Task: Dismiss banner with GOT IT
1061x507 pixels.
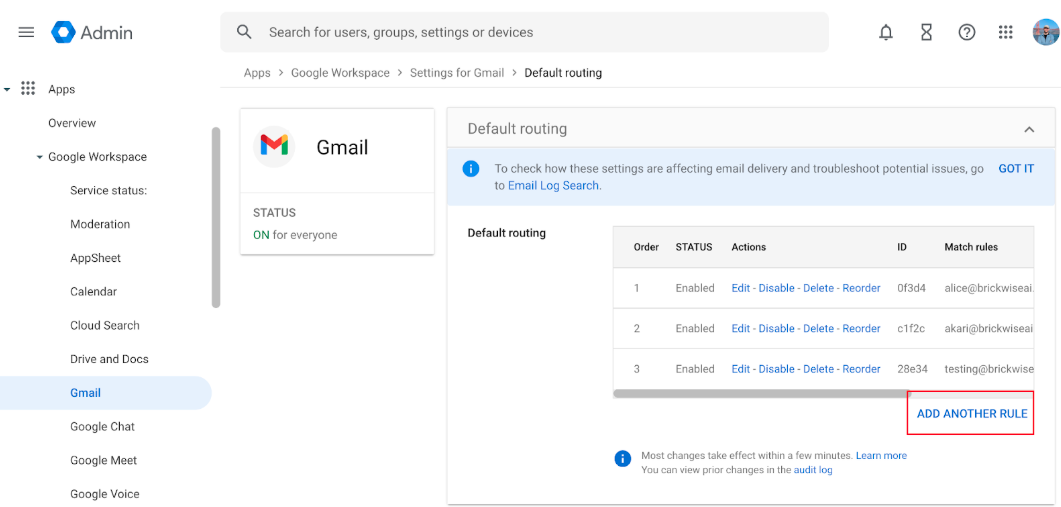Action: [1016, 169]
